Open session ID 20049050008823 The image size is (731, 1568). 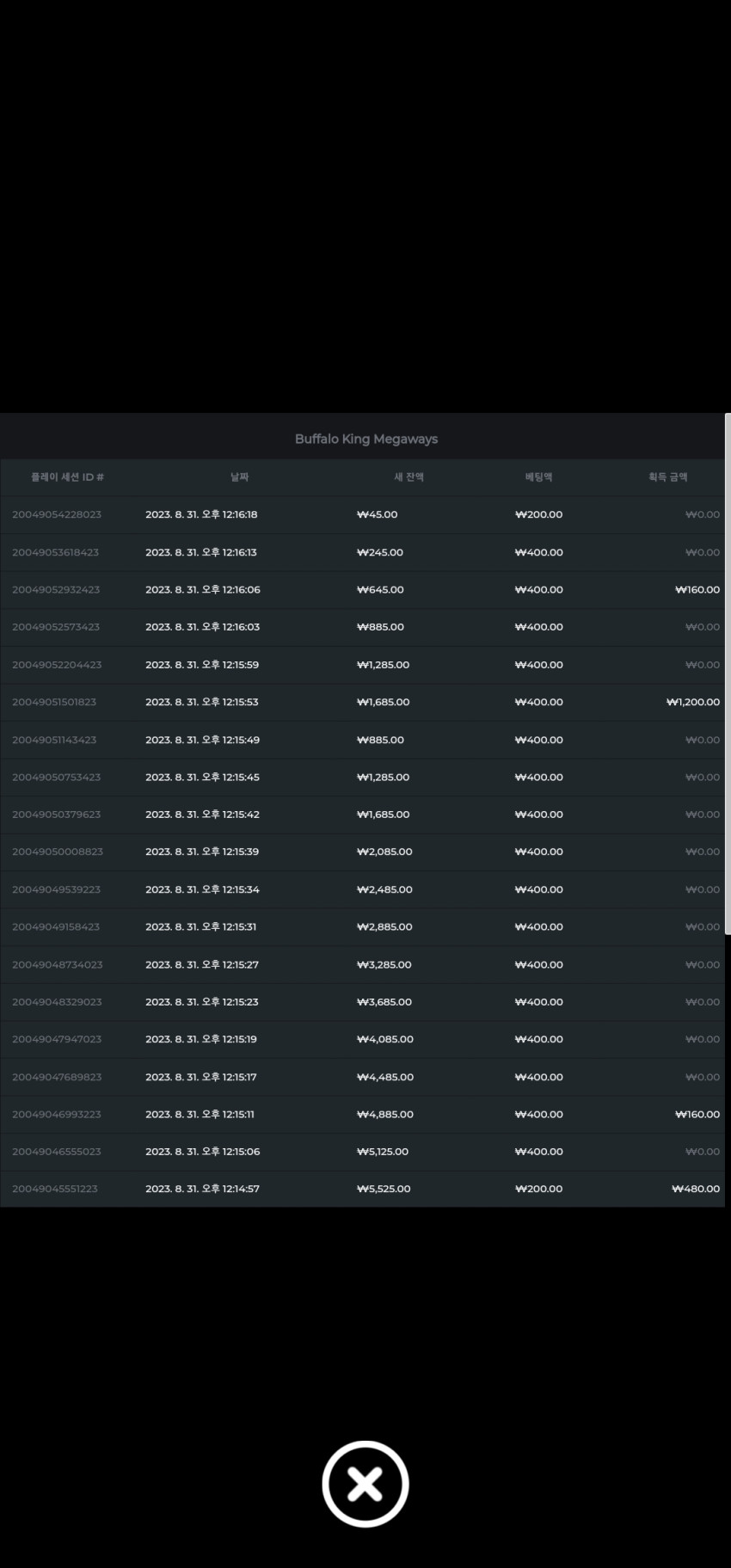(x=58, y=852)
